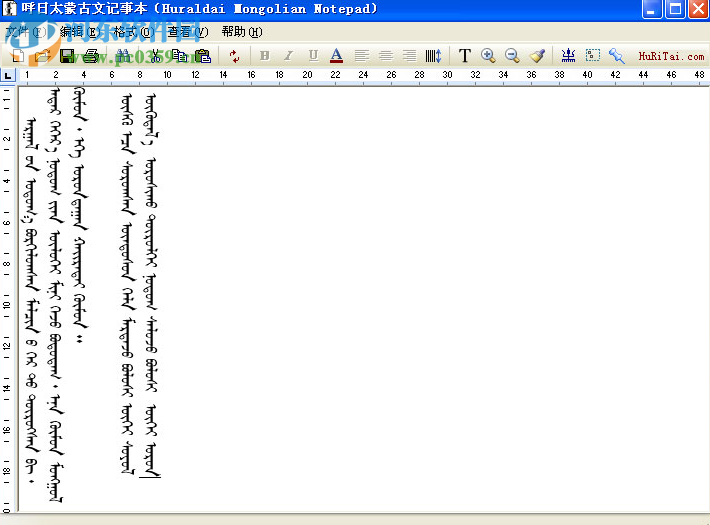The height and width of the screenshot is (525, 710).
Task: Choose font color with the A icon
Action: pyautogui.click(x=336, y=56)
